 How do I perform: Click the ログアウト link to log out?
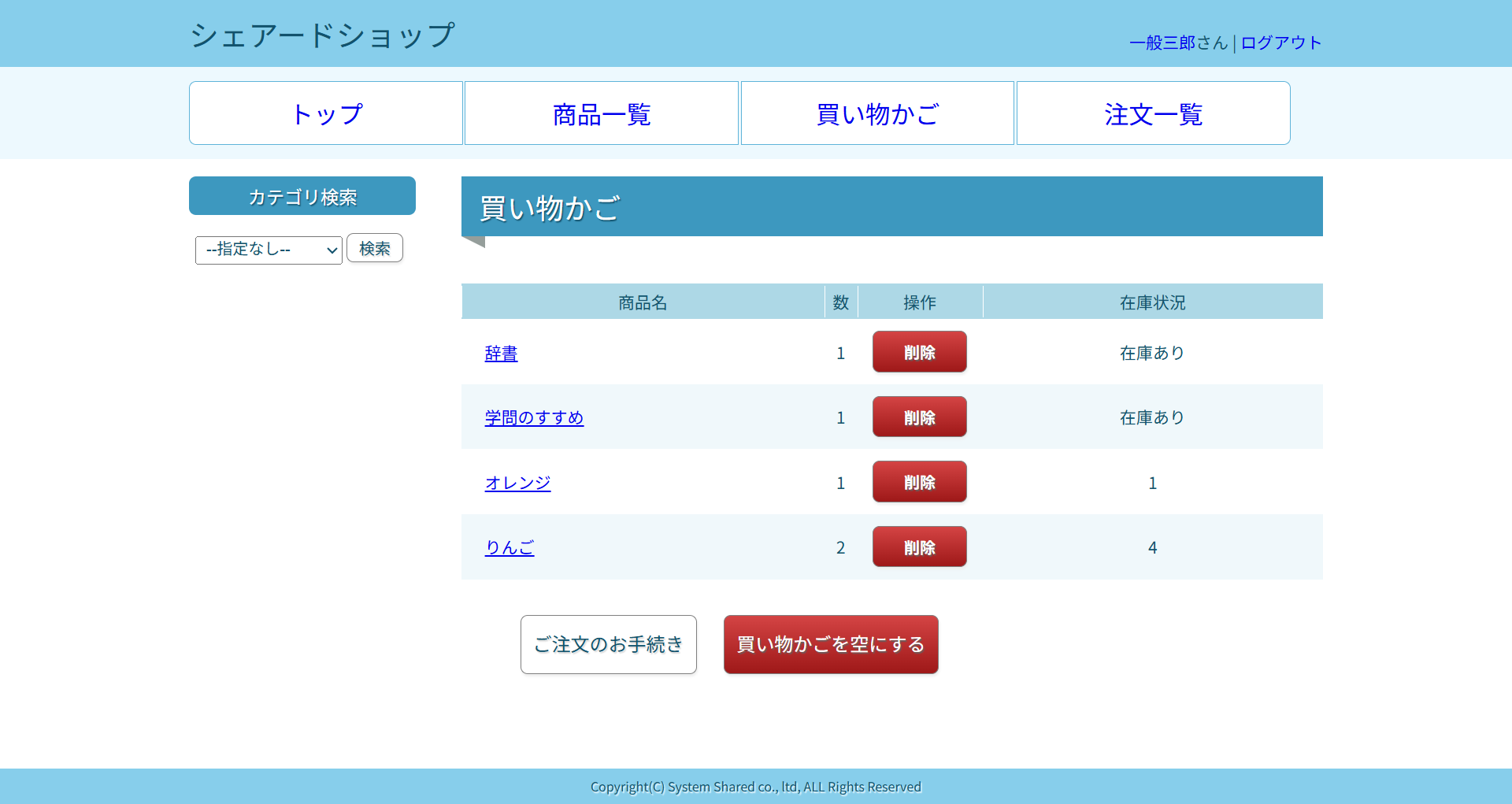point(1280,43)
